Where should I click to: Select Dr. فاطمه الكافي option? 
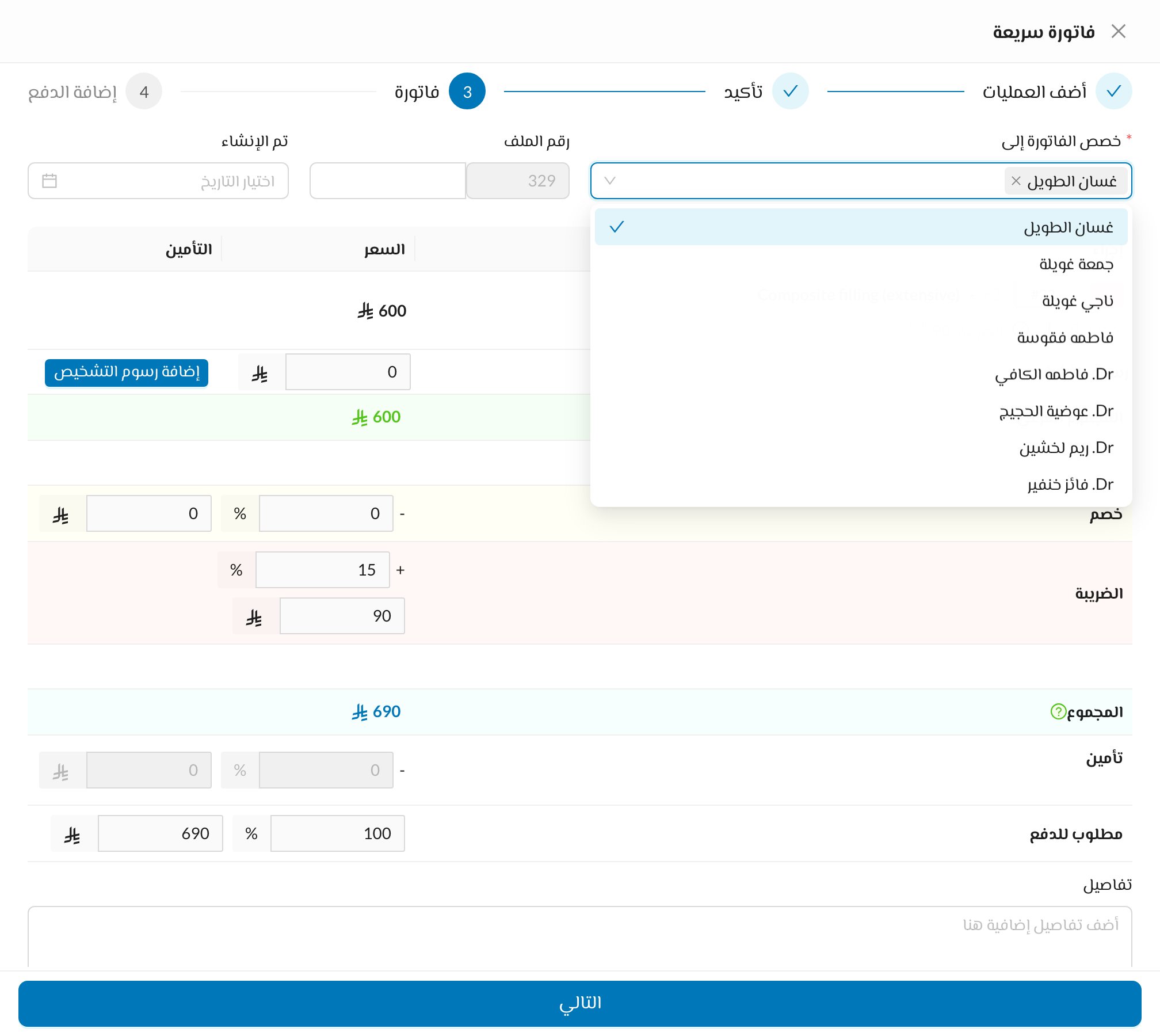(x=861, y=374)
